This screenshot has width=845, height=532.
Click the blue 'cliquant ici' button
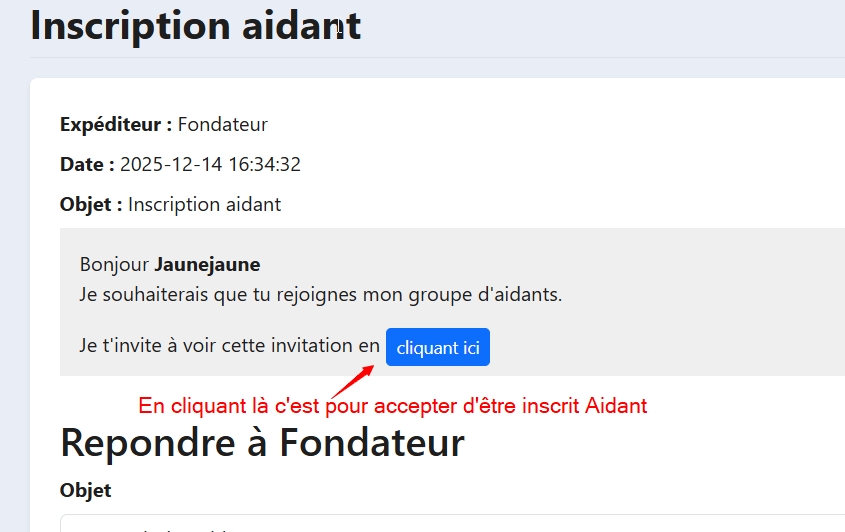pyautogui.click(x=438, y=348)
